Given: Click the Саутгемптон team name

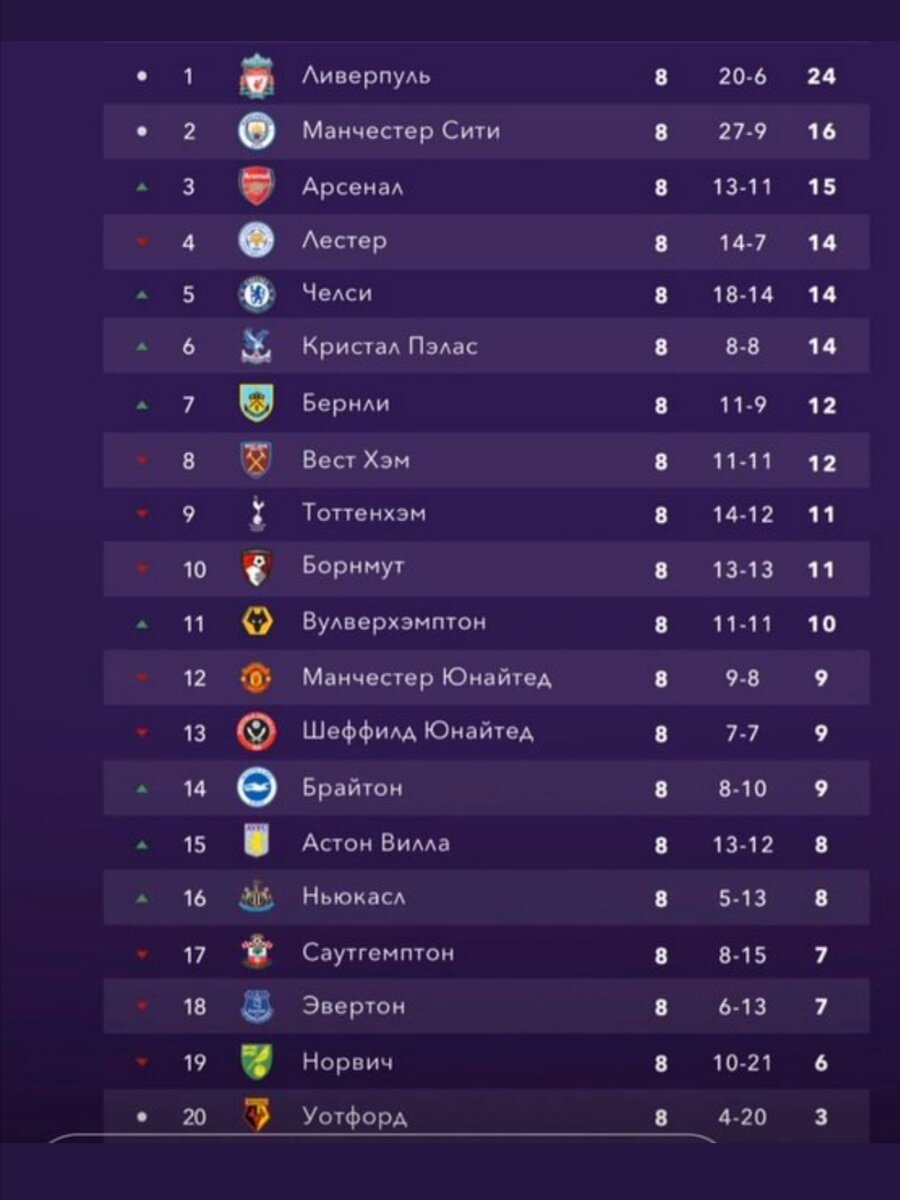Looking at the screenshot, I should click(378, 953).
